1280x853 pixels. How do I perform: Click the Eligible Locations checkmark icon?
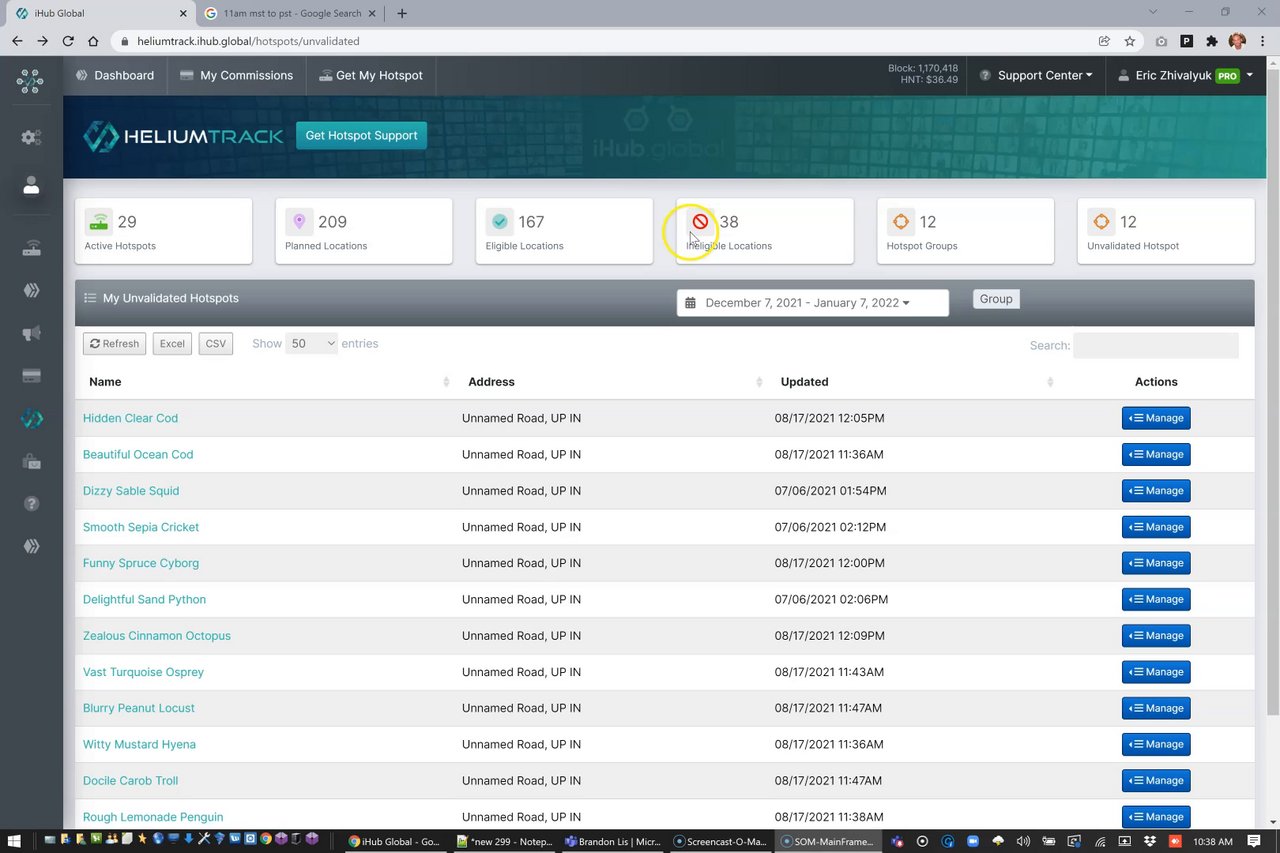499,222
